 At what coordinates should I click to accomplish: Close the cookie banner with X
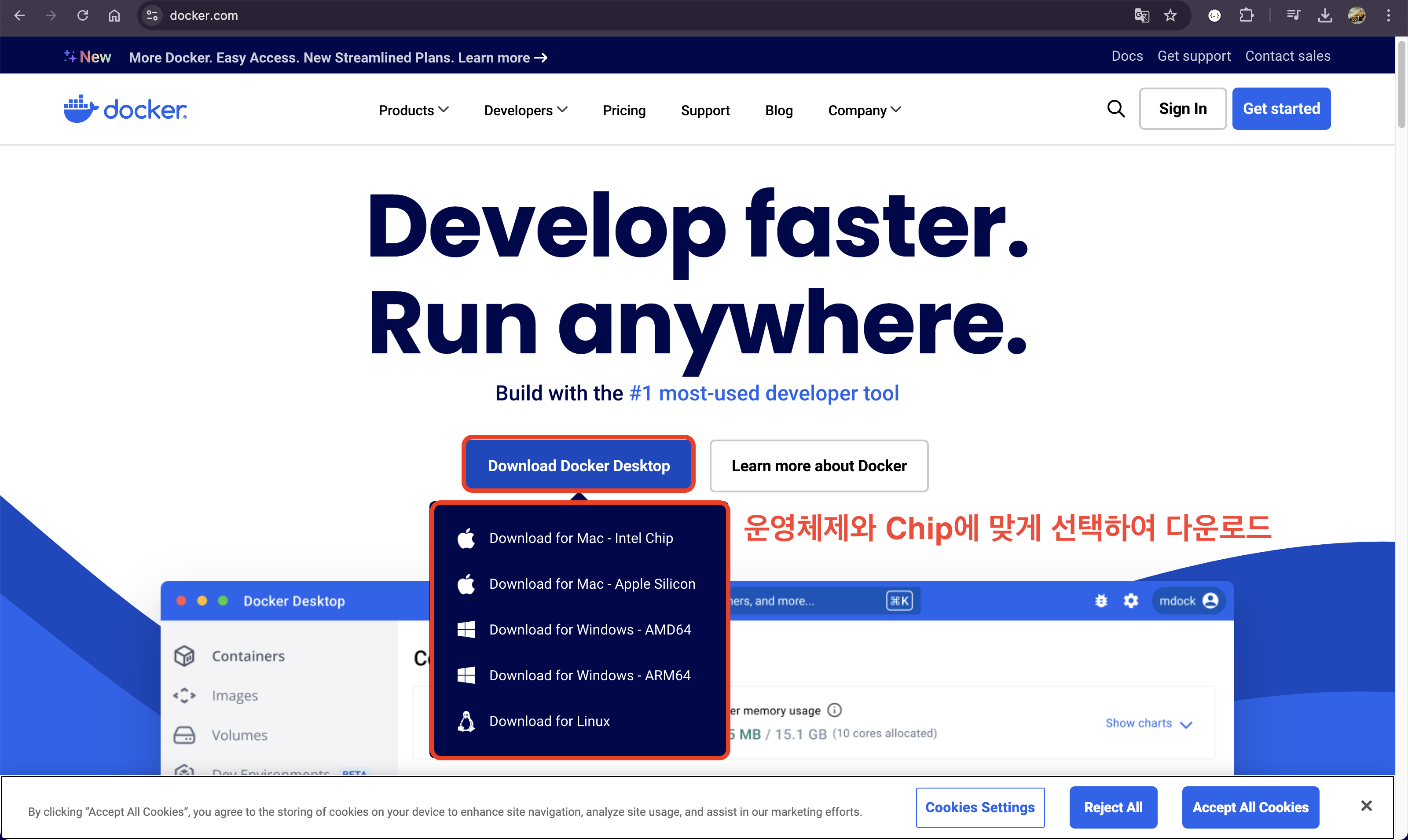[x=1366, y=806]
